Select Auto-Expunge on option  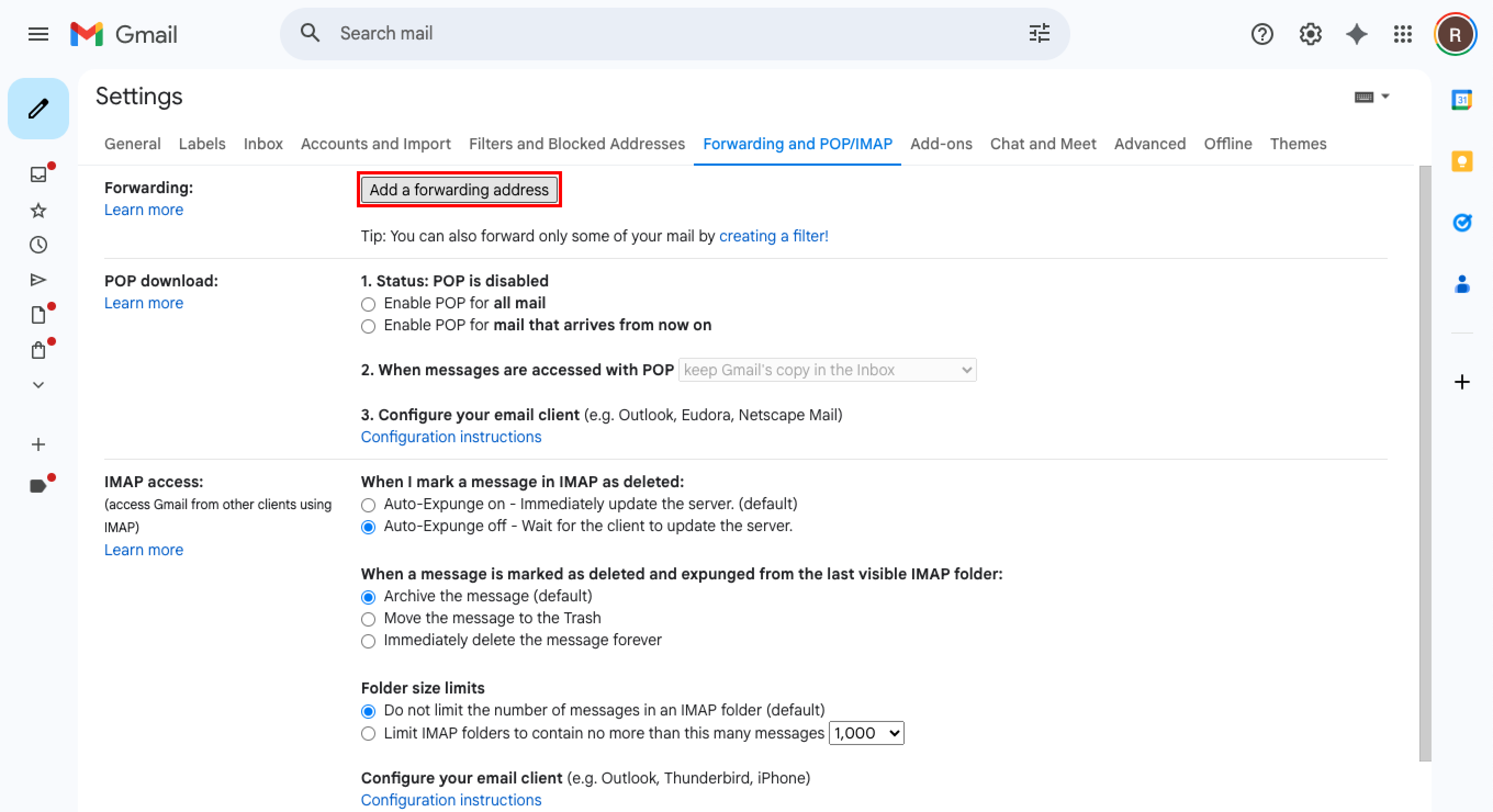pos(368,505)
